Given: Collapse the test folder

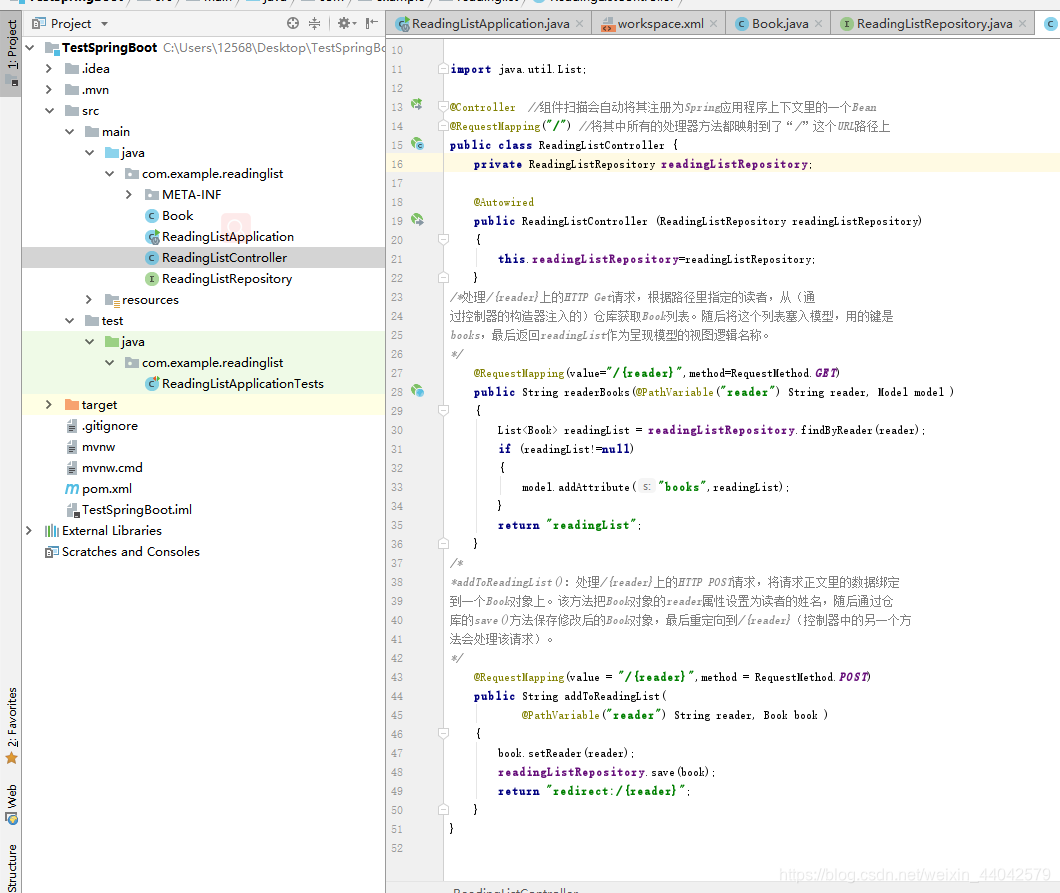Looking at the screenshot, I should pos(70,320).
